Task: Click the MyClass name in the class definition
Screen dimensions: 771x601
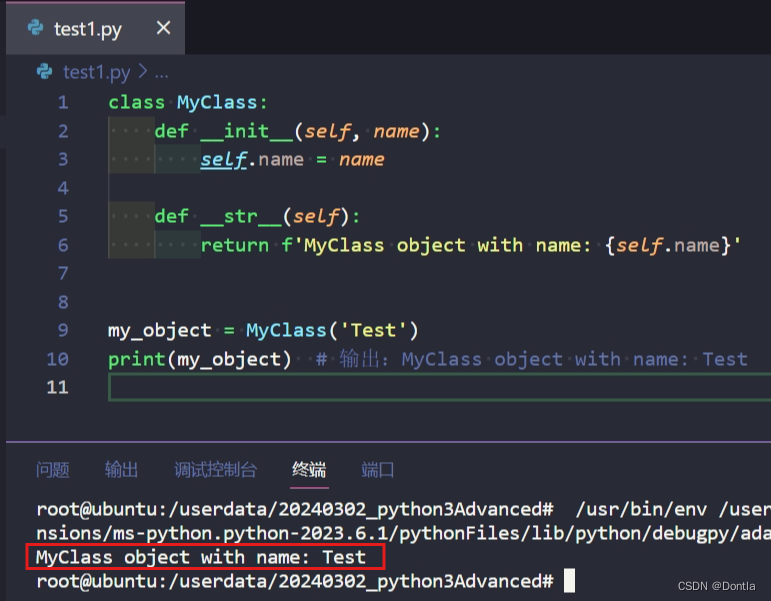Action: tap(217, 102)
